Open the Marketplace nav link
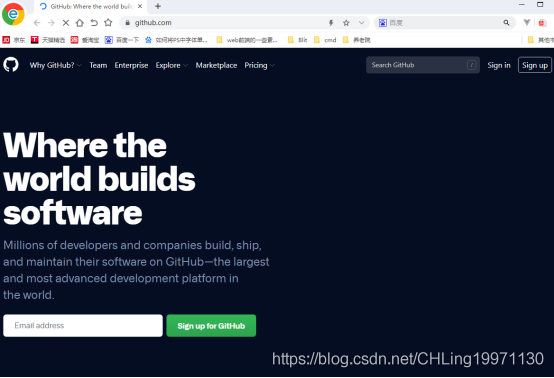The width and height of the screenshot is (554, 378). coord(216,65)
